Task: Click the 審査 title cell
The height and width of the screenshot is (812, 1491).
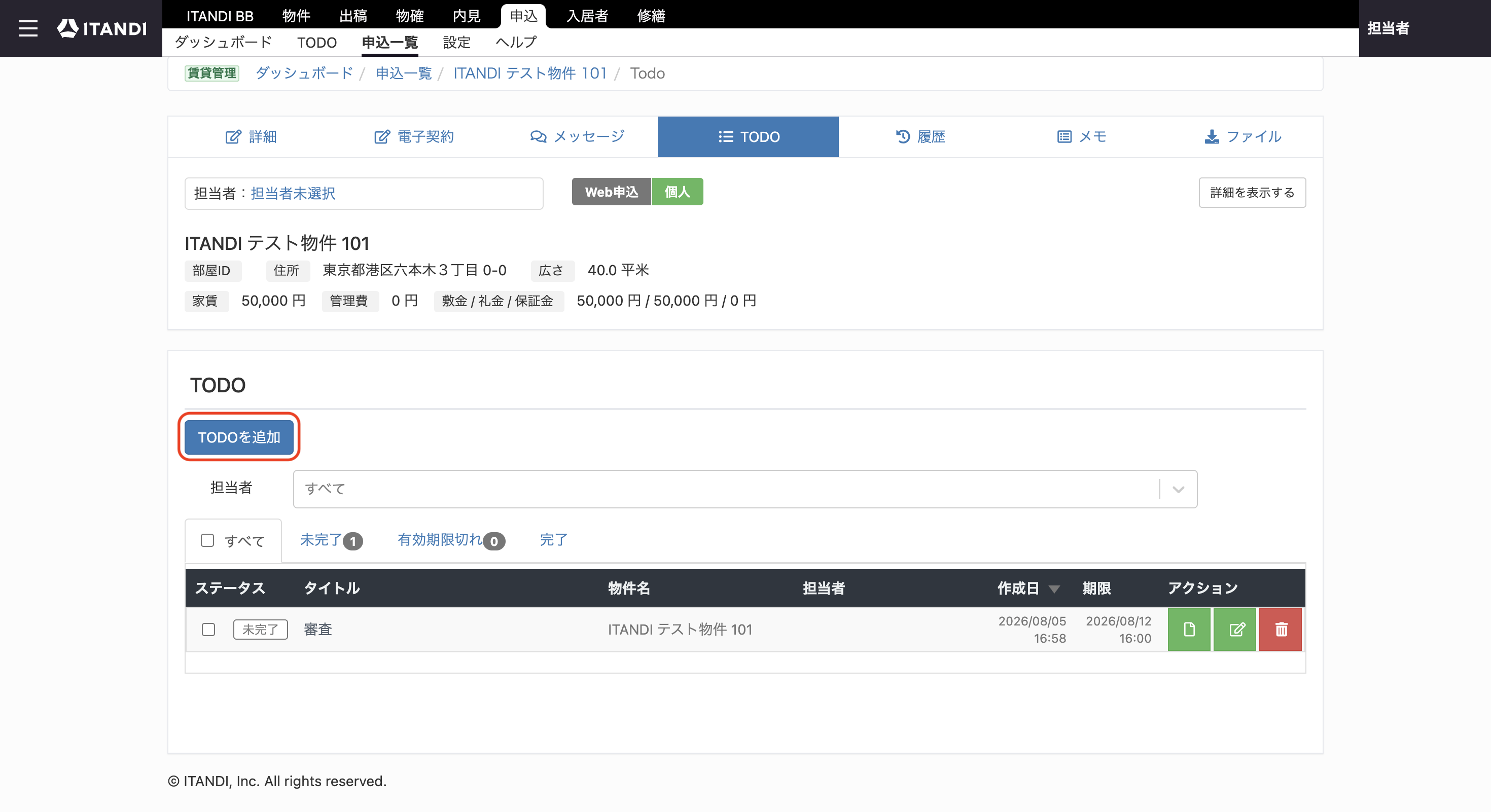Action: pyautogui.click(x=318, y=629)
